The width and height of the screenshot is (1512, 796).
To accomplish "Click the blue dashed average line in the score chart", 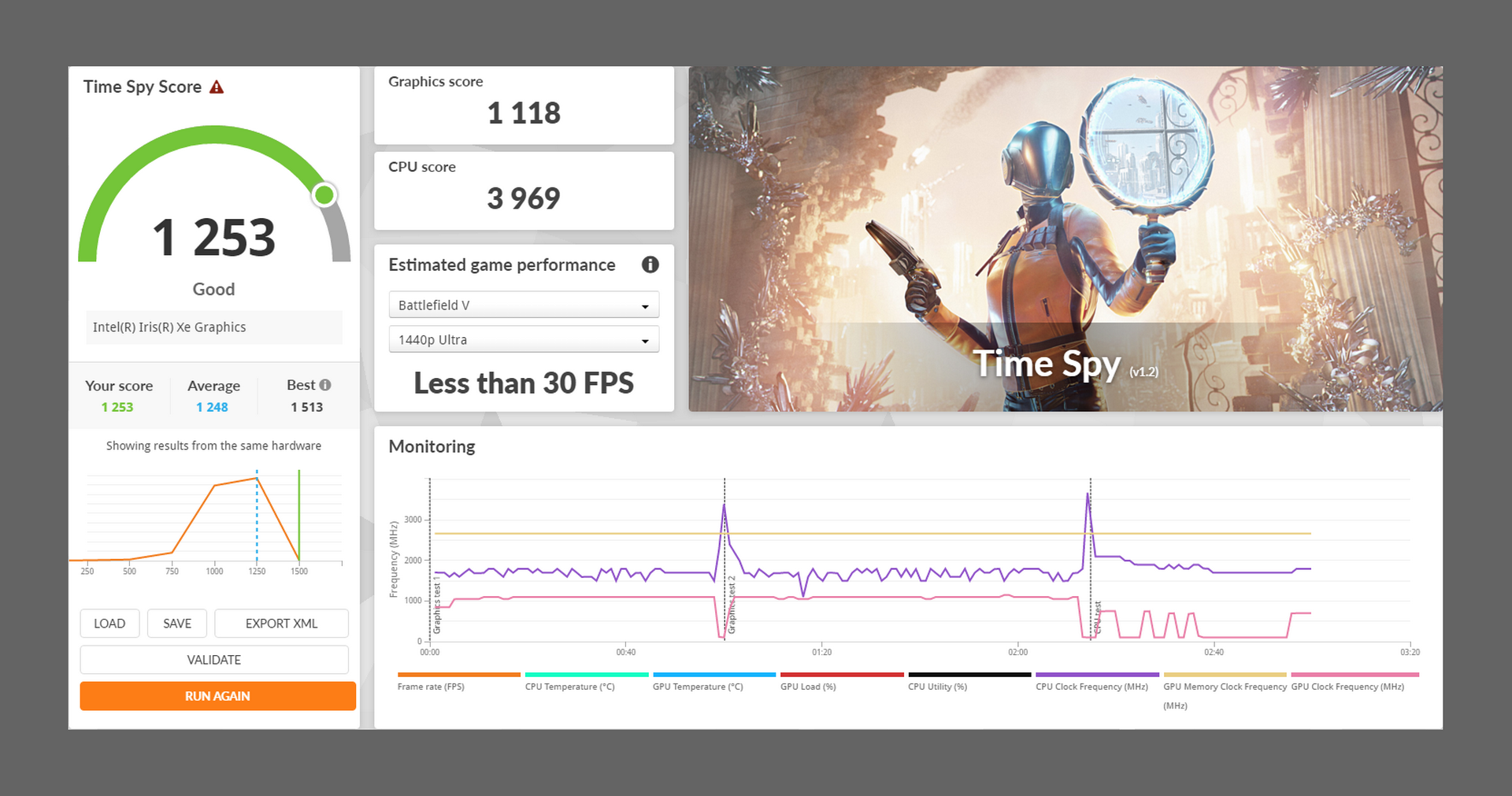I will (257, 516).
